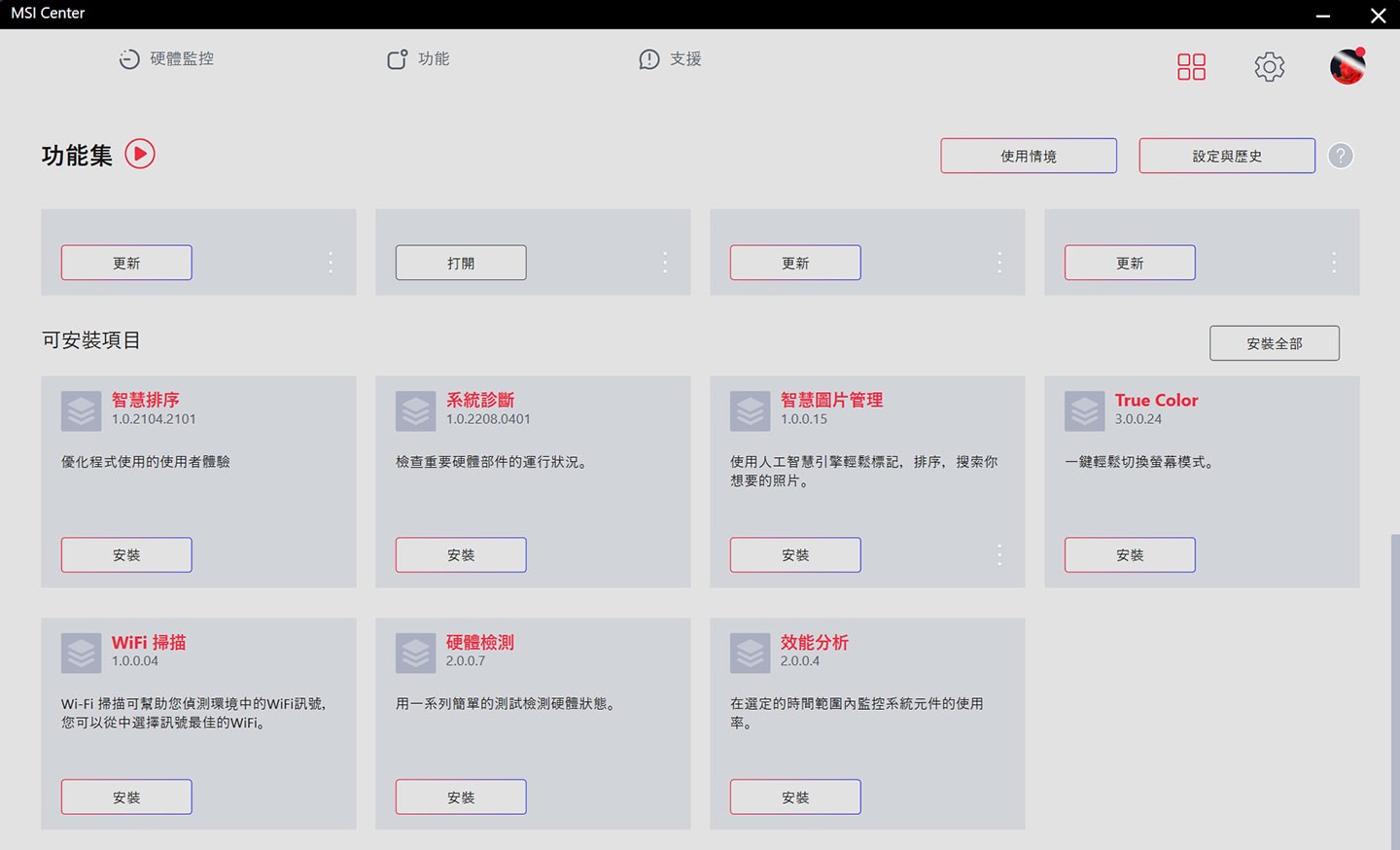Click the WiFi 掃描 description text
This screenshot has width=1400, height=850.
tap(194, 714)
